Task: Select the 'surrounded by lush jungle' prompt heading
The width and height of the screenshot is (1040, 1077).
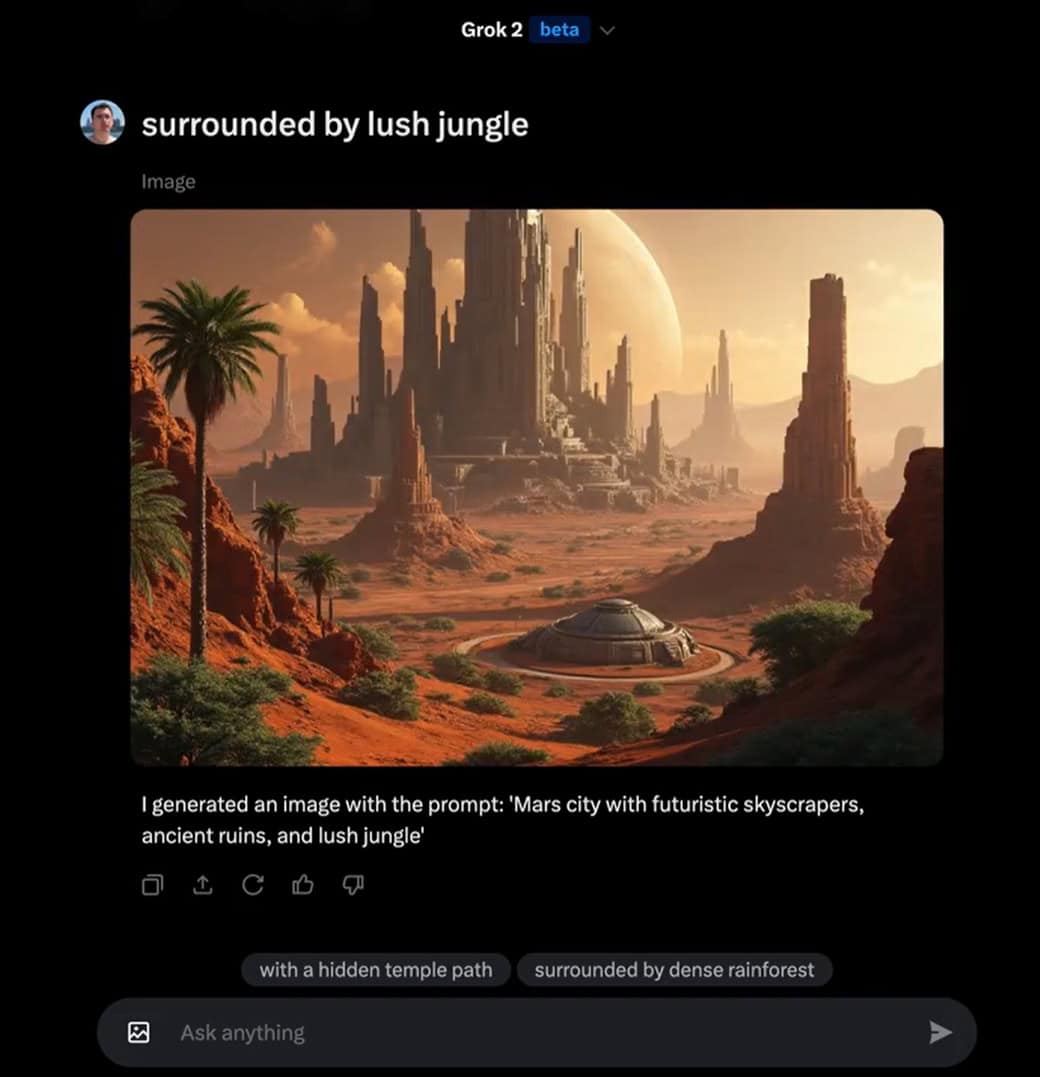Action: (x=335, y=125)
